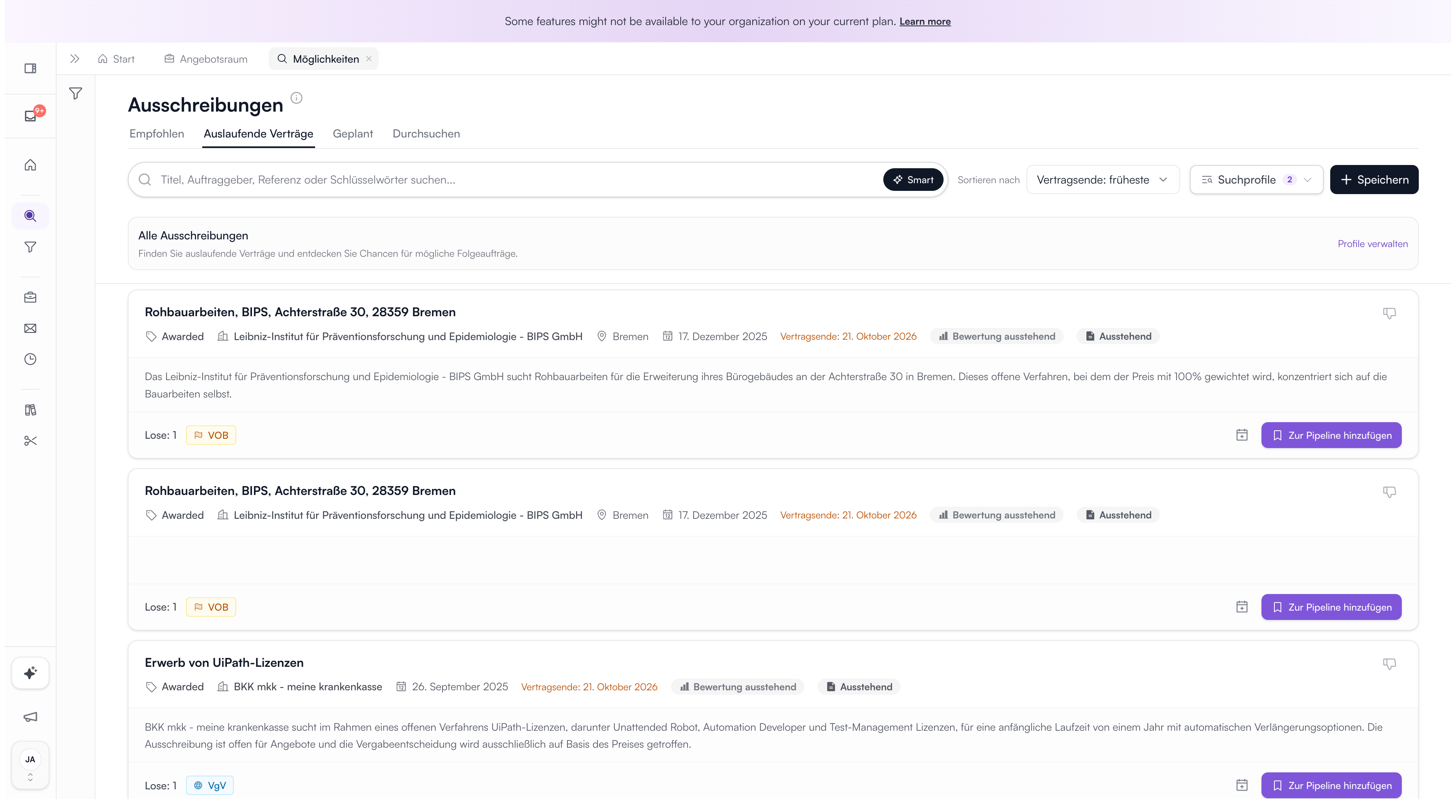Viewport: 1456px width, 812px height.
Task: Click the VgV tag on UiPath tender
Action: [210, 785]
